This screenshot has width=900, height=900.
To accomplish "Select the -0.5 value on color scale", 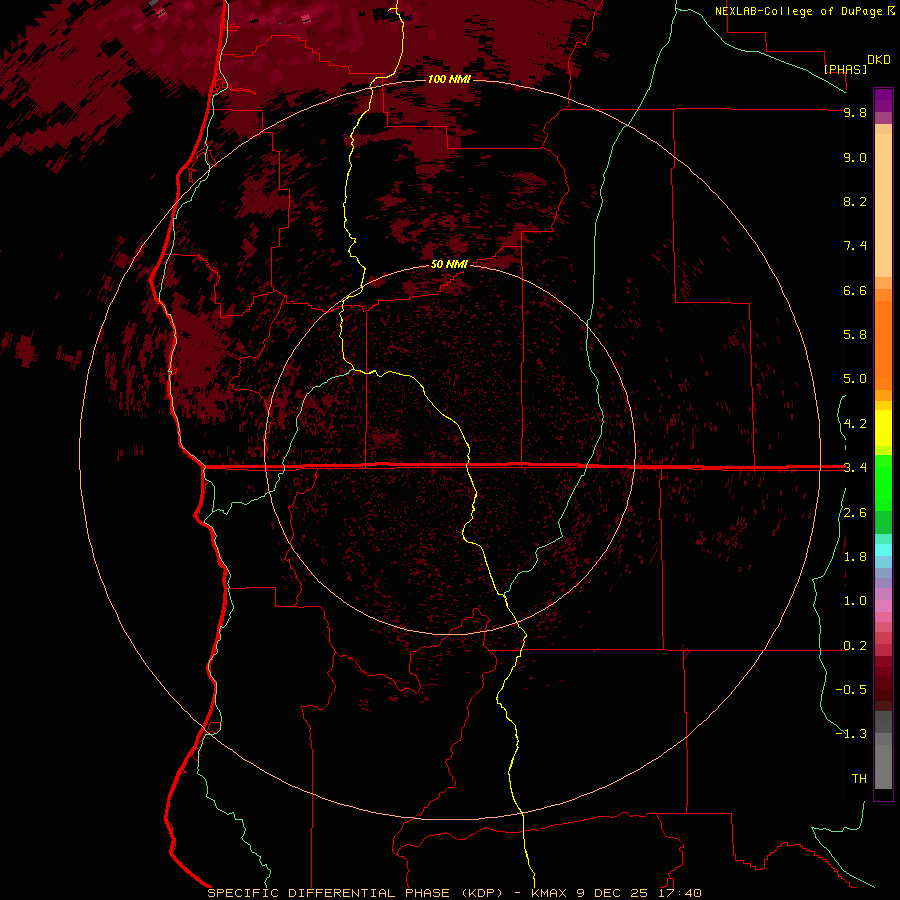I will coord(851,690).
